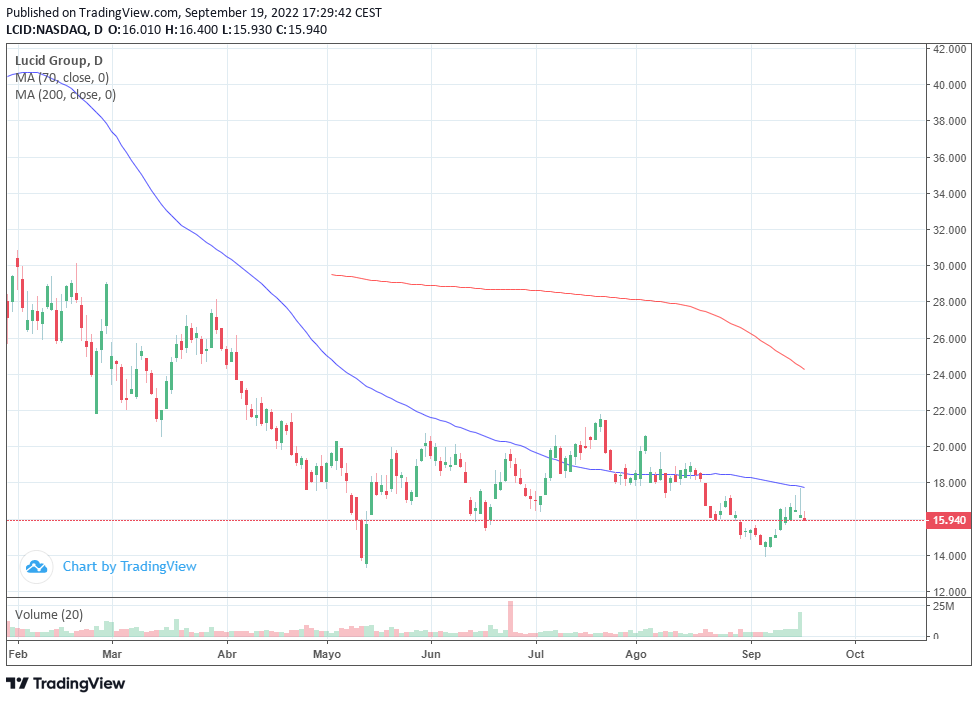
Task: Click the 12.000 price axis label
Action: point(949,592)
